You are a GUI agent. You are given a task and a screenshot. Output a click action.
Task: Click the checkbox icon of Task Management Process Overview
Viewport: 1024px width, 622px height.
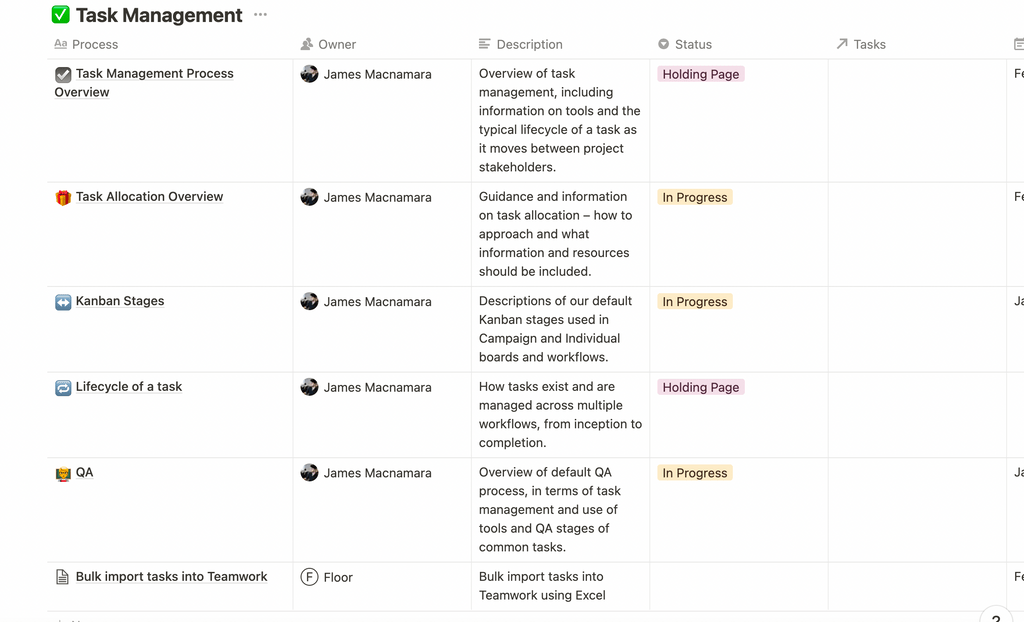[x=63, y=74]
